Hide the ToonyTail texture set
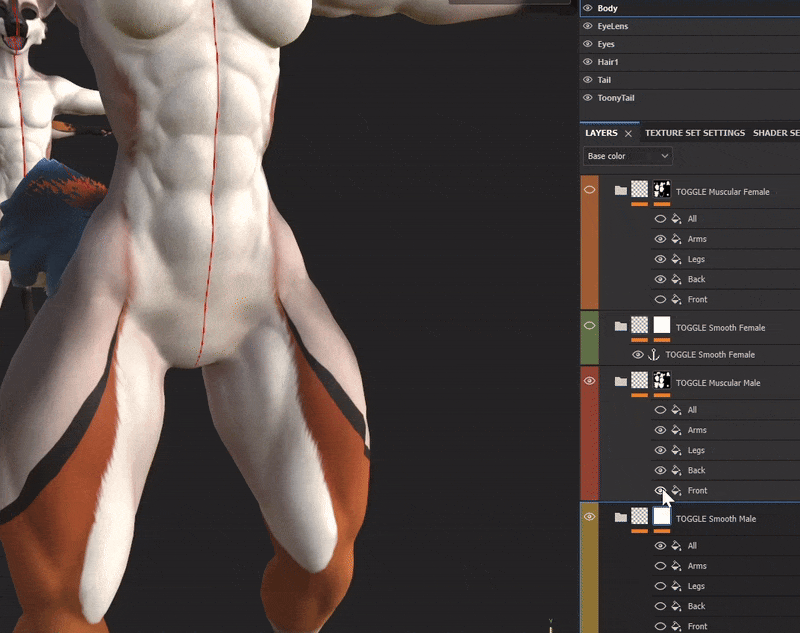Screen dimensions: 800x633 [x=588, y=97]
